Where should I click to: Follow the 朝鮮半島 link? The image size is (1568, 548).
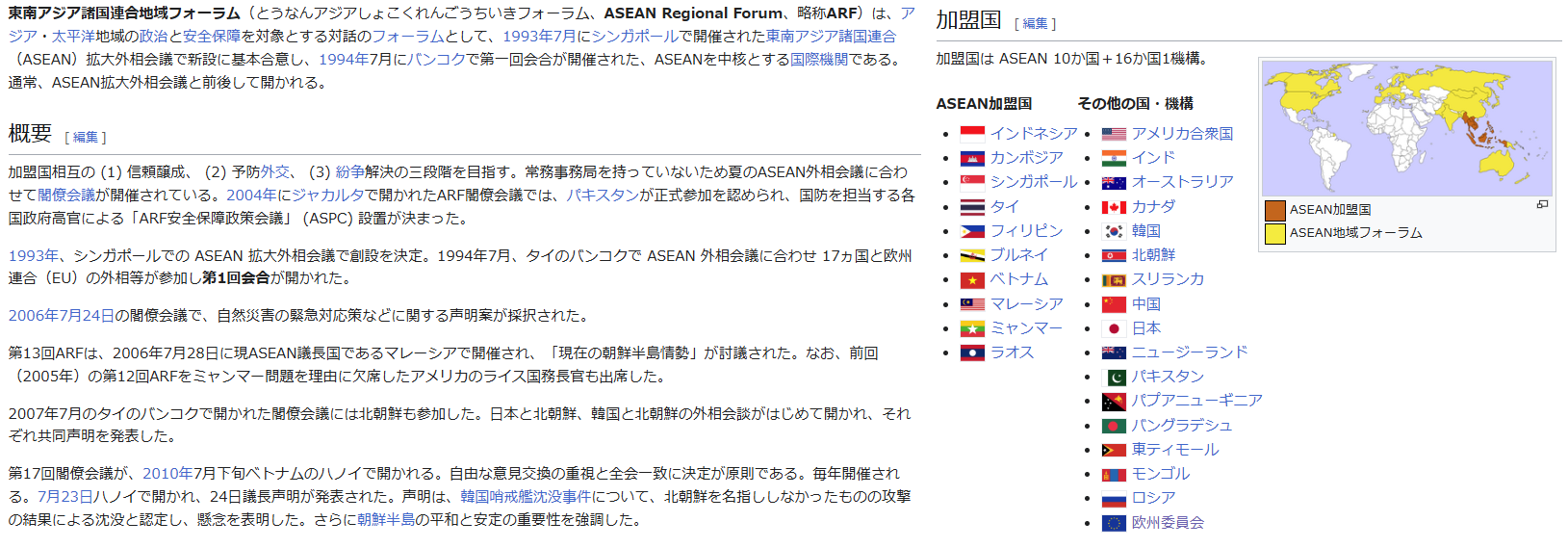[386, 519]
